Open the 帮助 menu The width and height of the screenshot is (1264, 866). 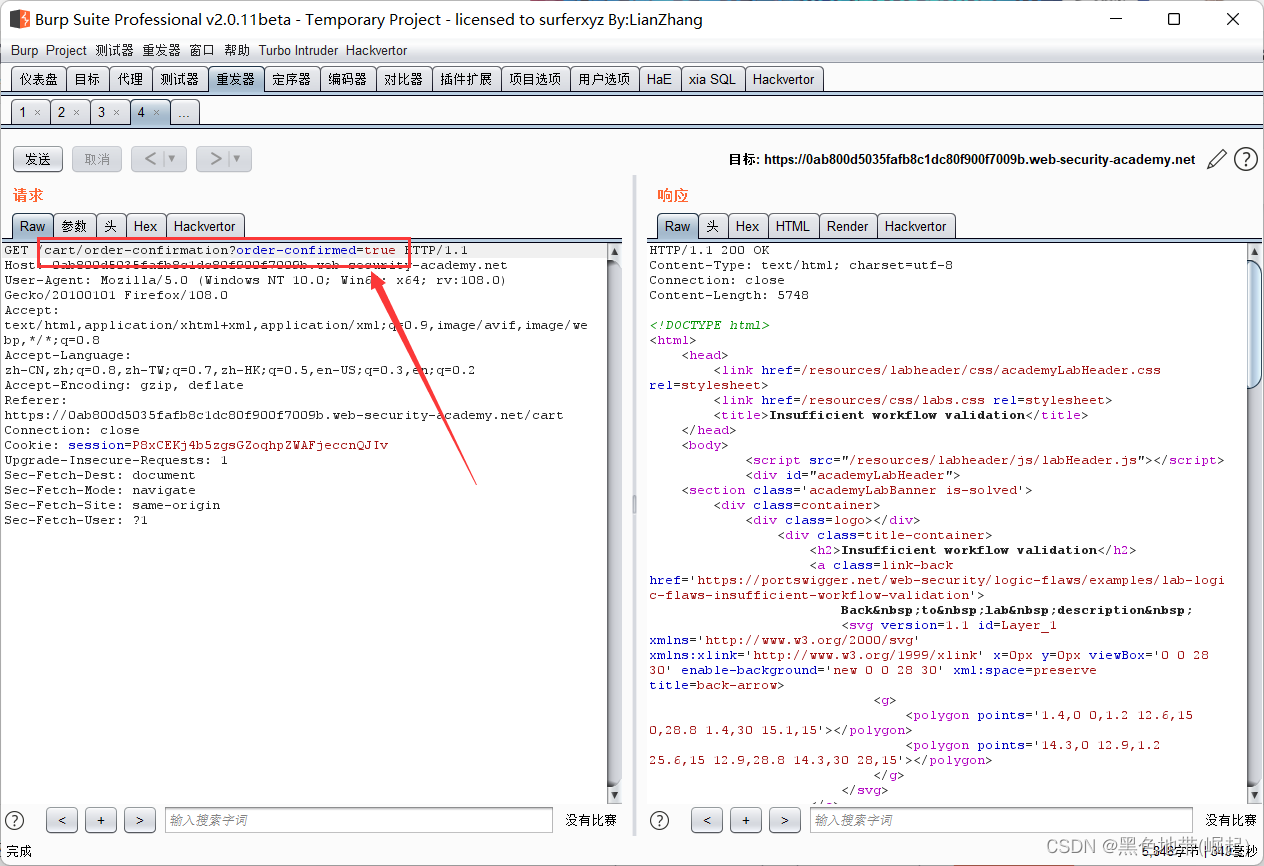pyautogui.click(x=237, y=50)
